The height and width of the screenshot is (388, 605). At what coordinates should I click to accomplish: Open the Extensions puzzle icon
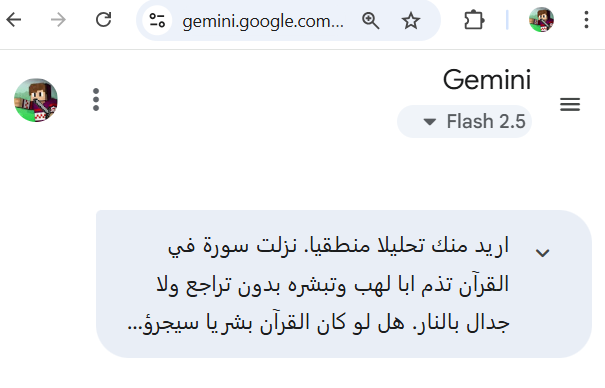pos(474,20)
